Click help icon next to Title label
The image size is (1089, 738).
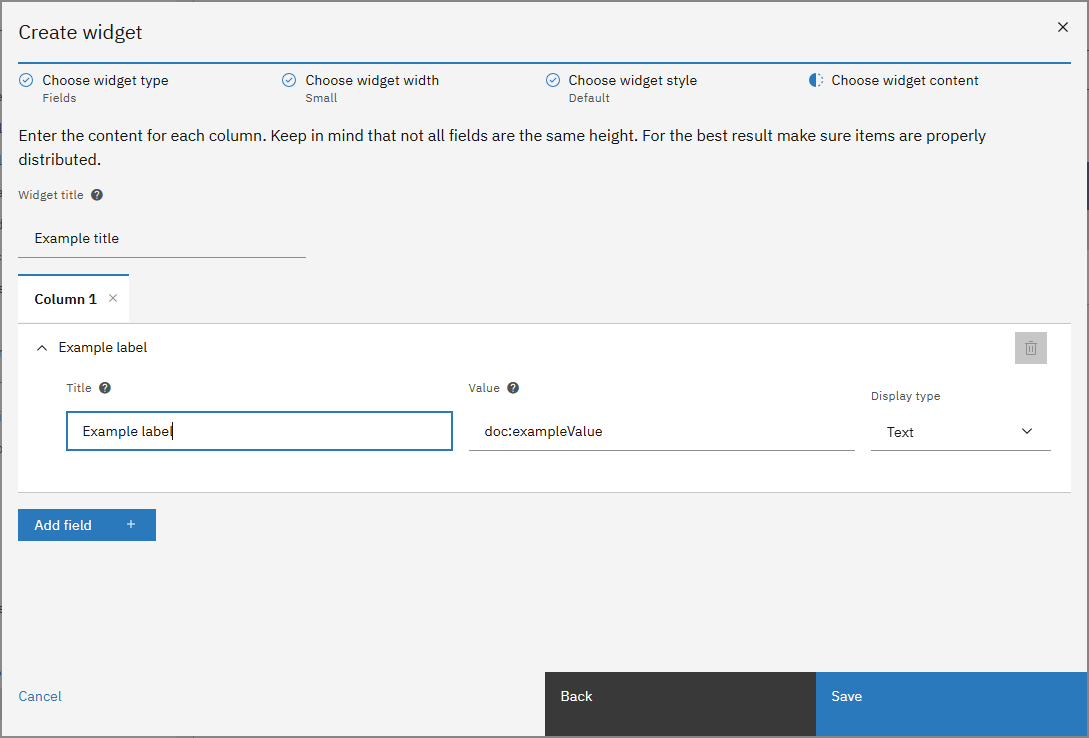[105, 388]
